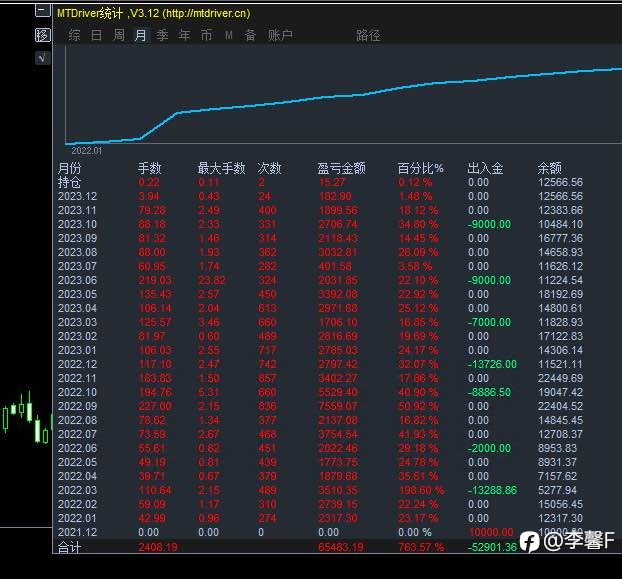
Task: Click balance value 5277.94
Action: (x=557, y=490)
